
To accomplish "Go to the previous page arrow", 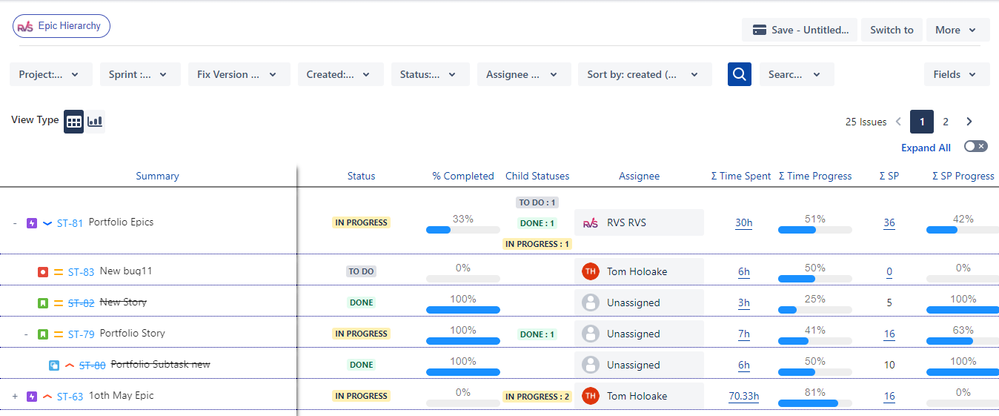I will (898, 122).
